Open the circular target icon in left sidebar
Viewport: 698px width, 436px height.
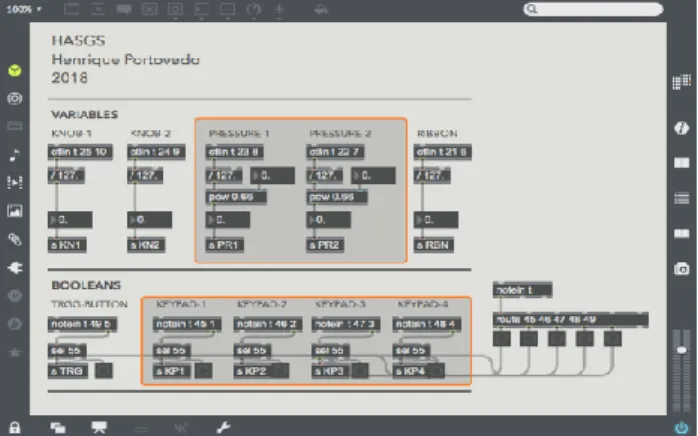tap(15, 98)
